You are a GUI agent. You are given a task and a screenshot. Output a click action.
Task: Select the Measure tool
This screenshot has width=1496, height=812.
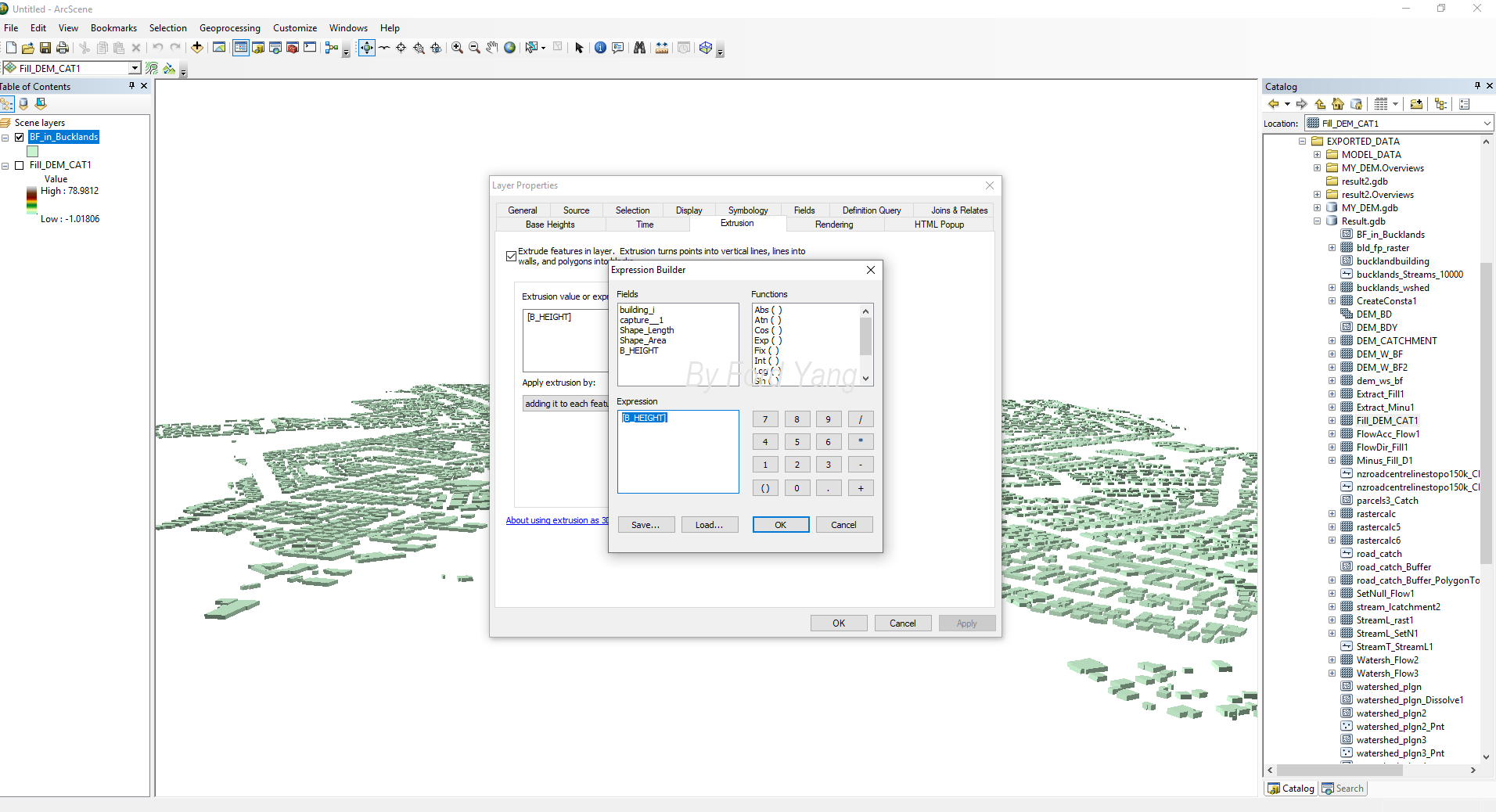(x=662, y=48)
